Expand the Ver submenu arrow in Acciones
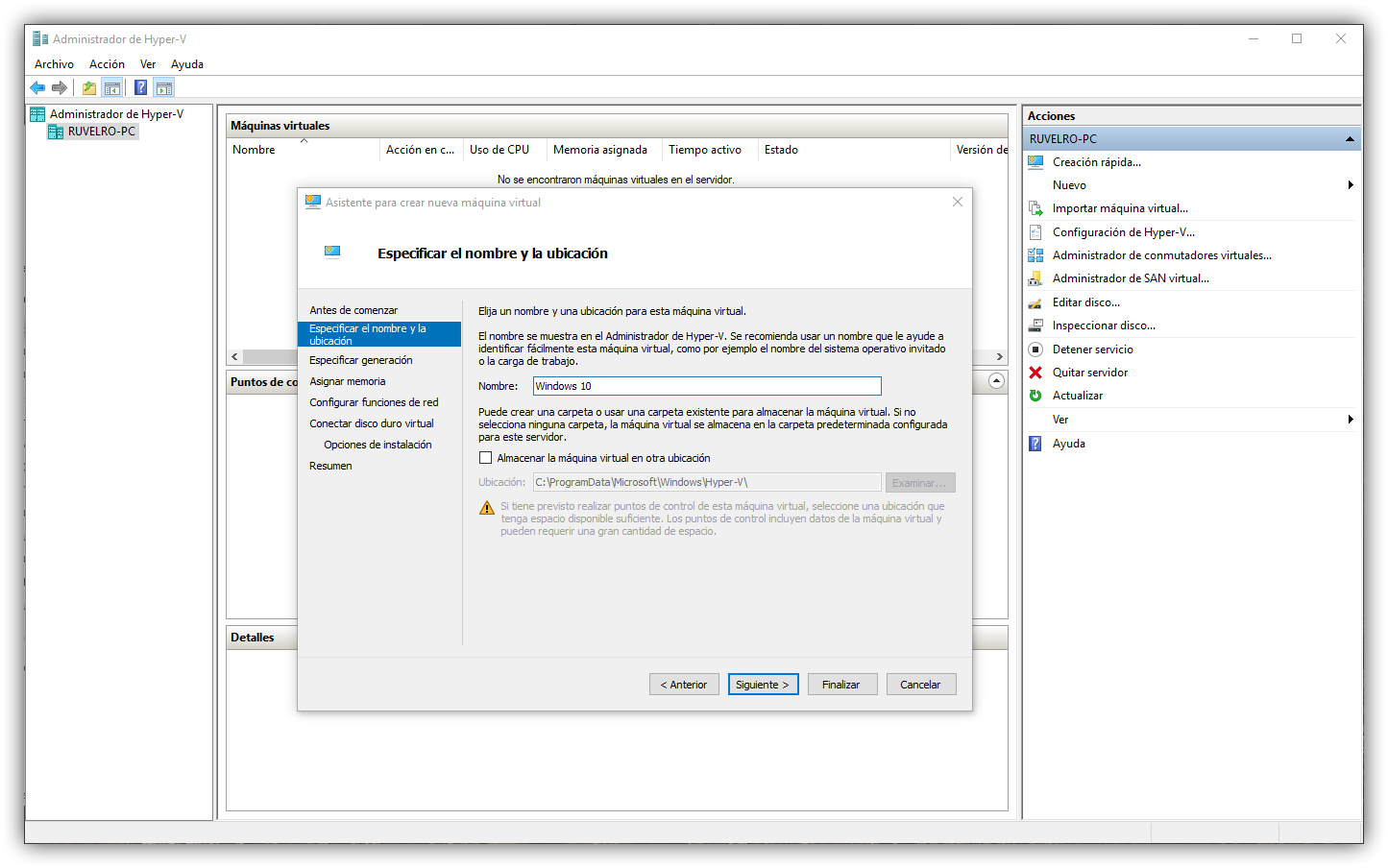 point(1350,420)
